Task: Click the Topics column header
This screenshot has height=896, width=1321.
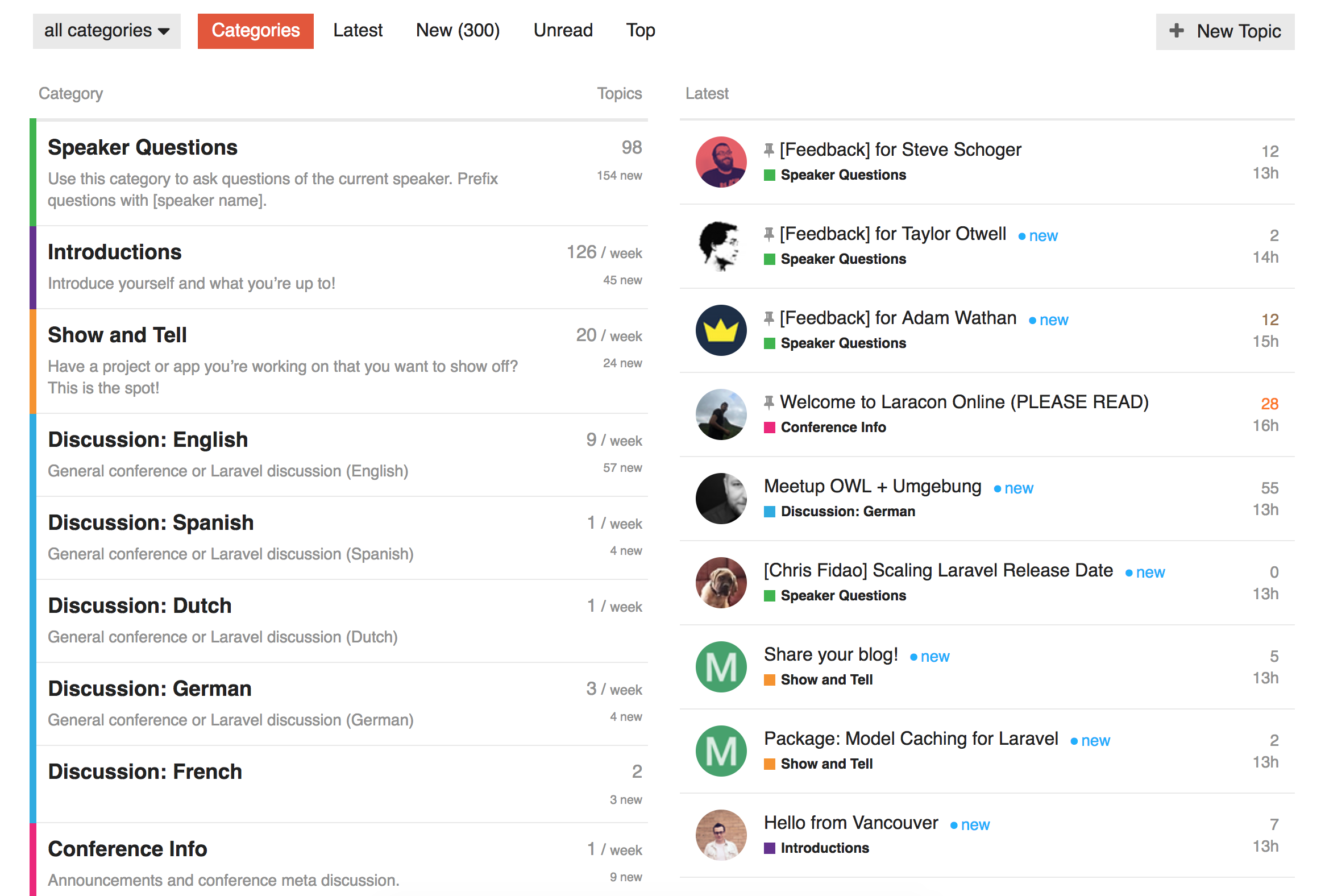Action: click(619, 93)
